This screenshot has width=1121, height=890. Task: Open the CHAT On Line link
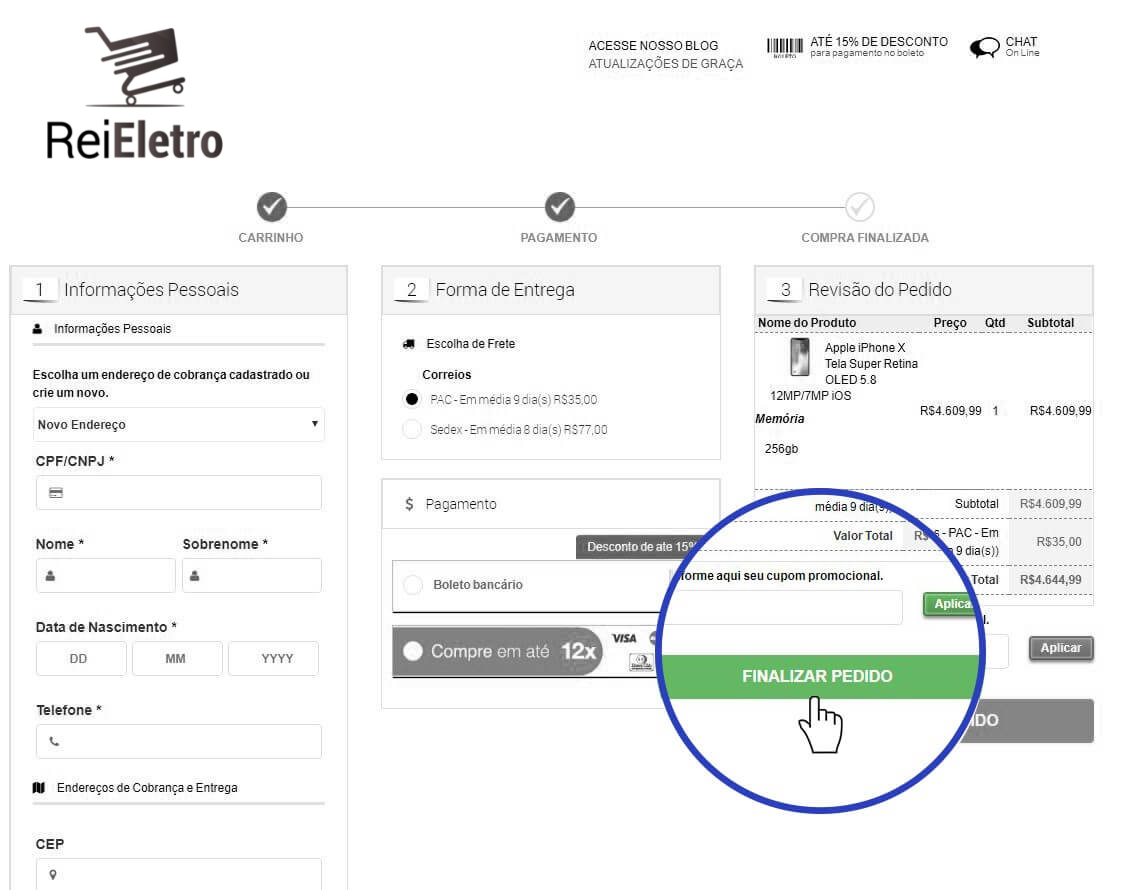point(1022,46)
